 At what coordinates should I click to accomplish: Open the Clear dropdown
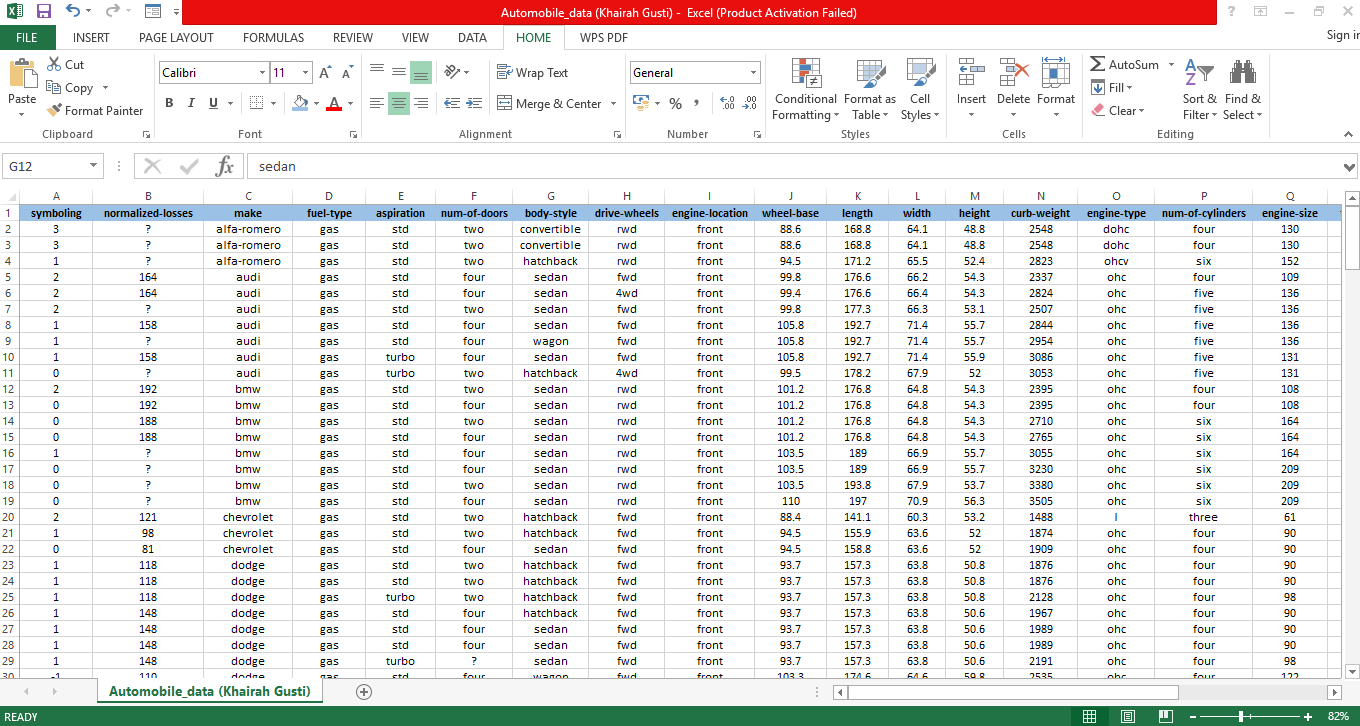[1118, 111]
